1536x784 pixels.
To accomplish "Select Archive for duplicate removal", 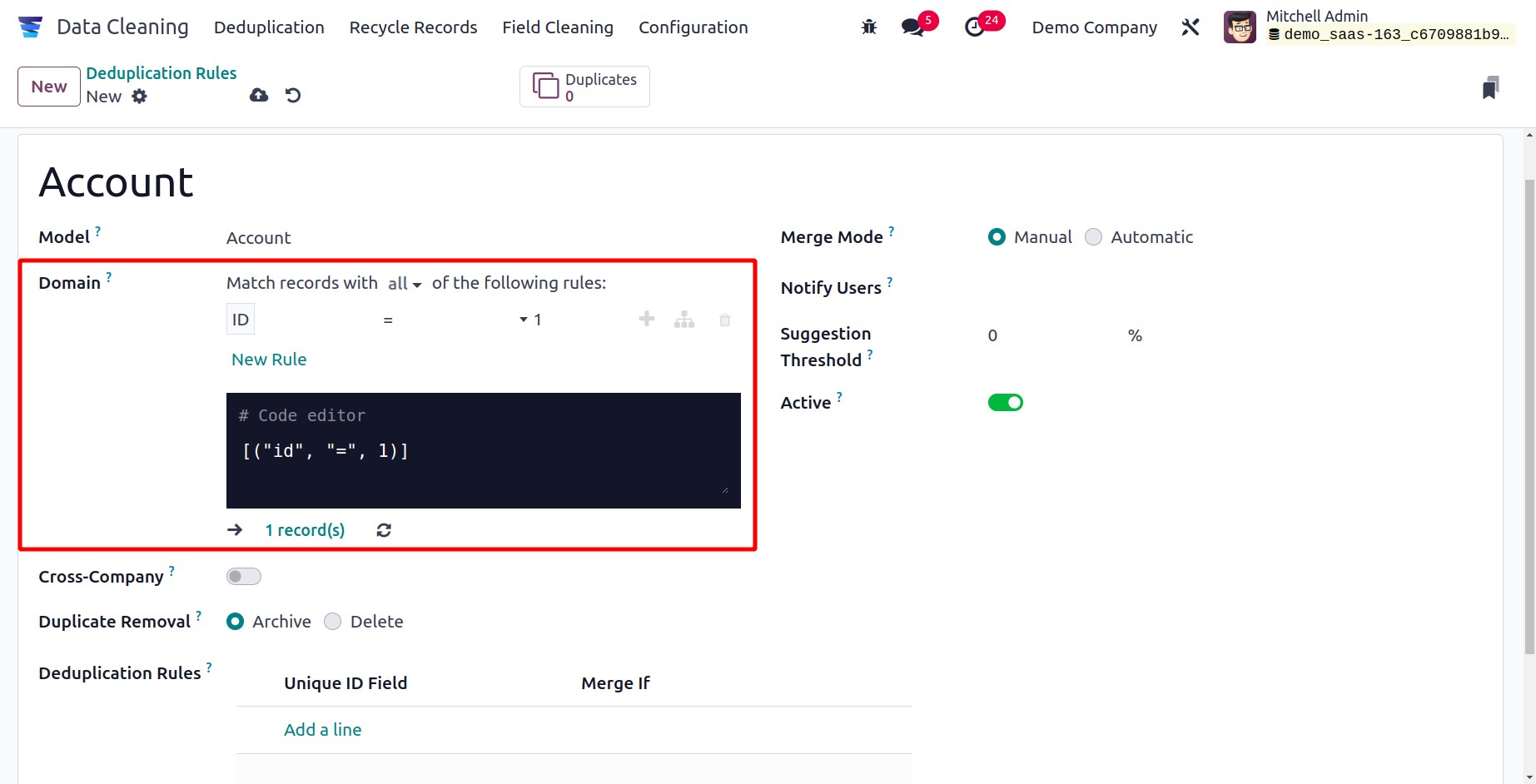I will (236, 622).
